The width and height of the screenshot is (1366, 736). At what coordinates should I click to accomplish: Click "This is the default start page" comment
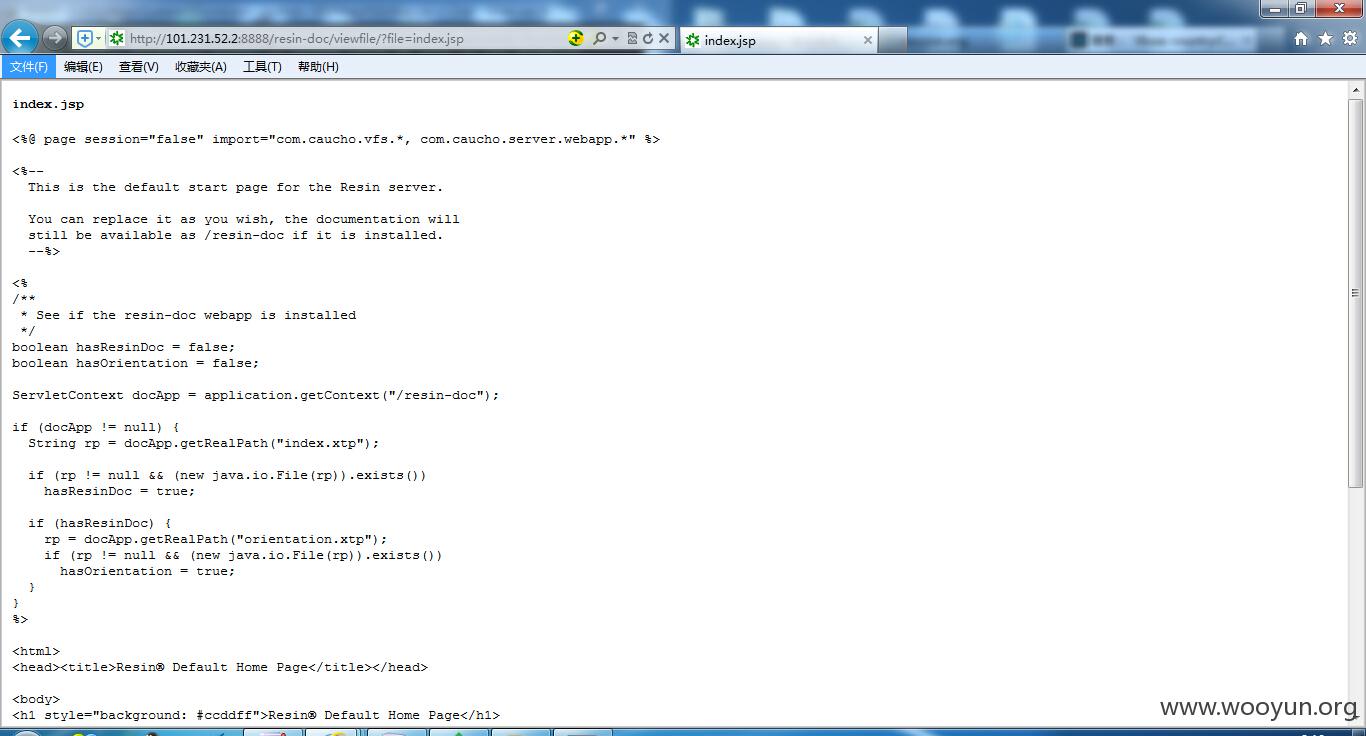[235, 187]
